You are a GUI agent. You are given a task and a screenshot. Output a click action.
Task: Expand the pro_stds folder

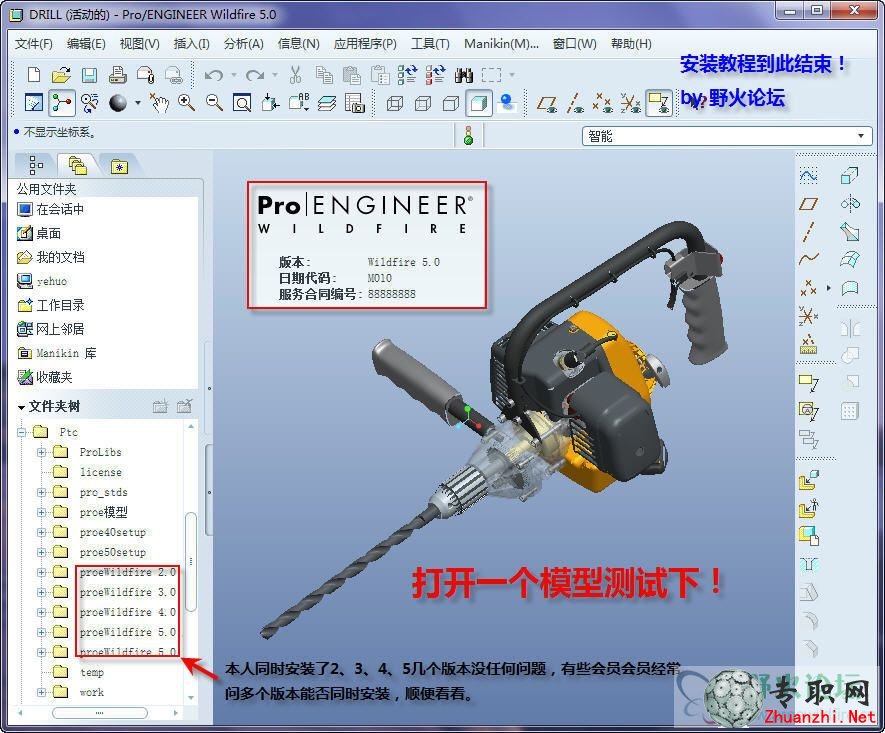point(41,492)
